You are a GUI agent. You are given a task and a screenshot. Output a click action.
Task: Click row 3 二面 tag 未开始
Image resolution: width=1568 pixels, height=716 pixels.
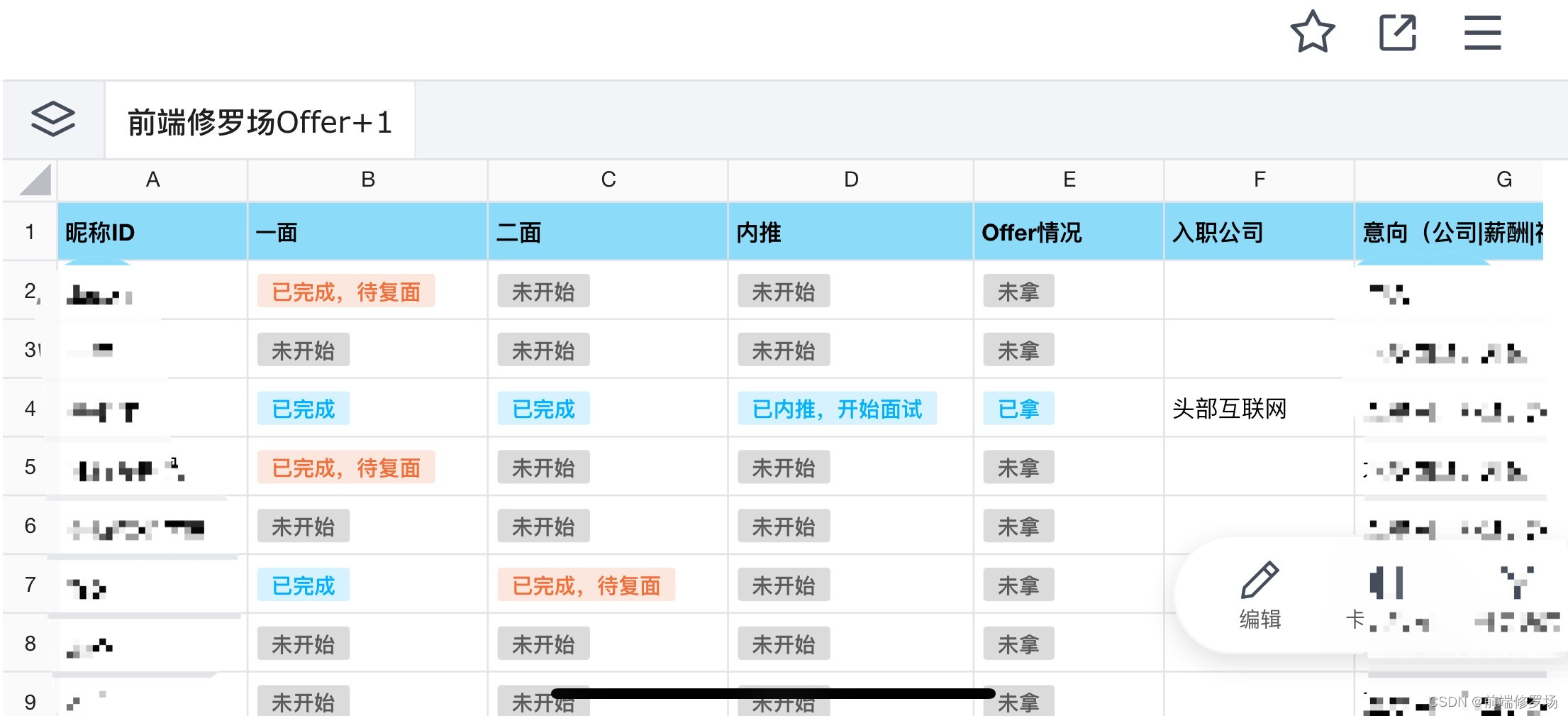543,351
